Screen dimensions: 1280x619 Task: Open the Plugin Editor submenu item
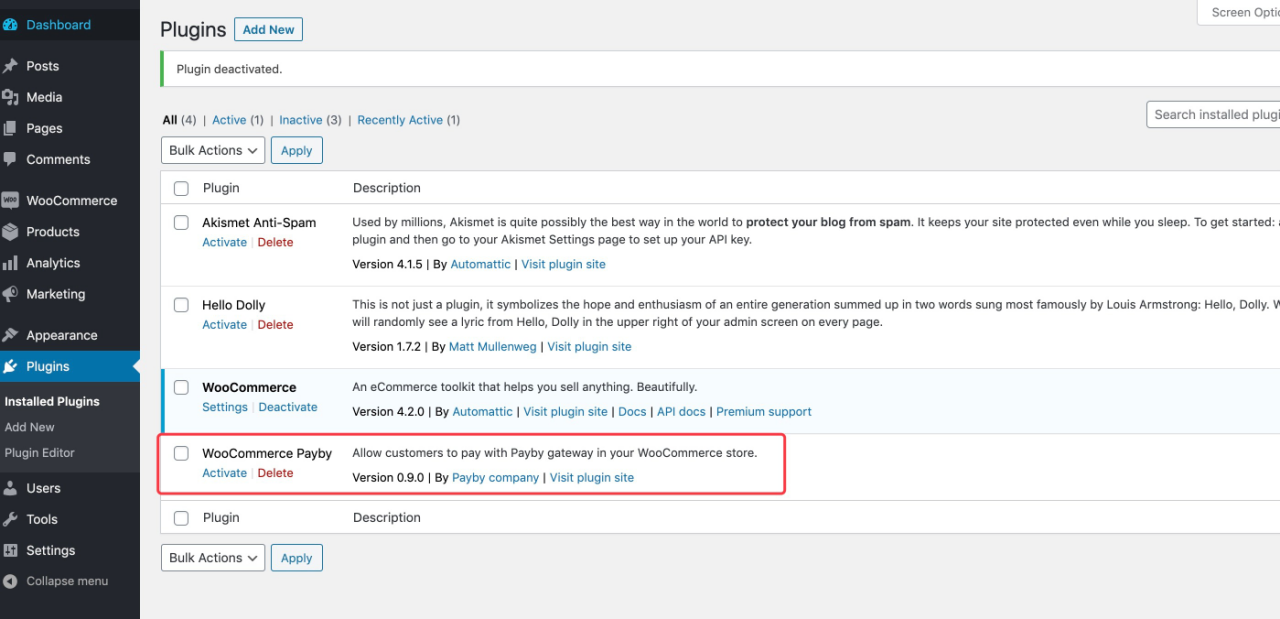pos(40,453)
